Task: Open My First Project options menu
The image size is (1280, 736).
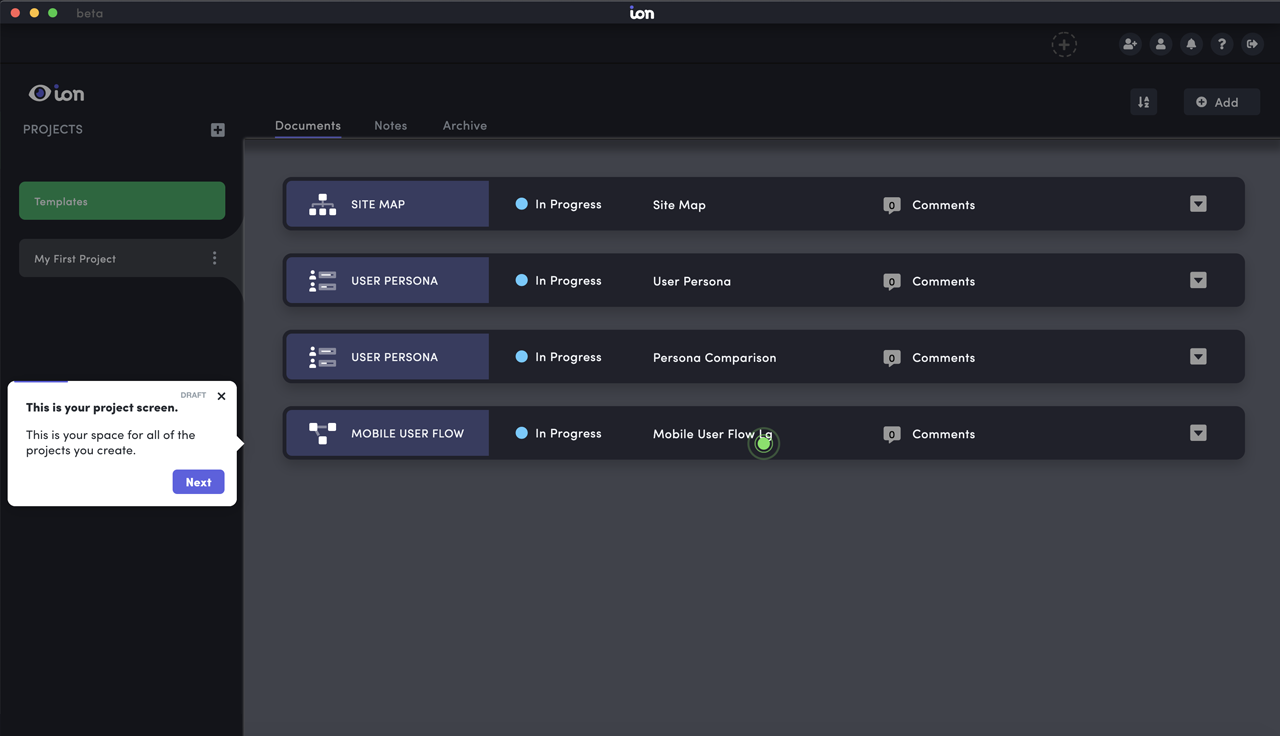Action: pos(214,258)
